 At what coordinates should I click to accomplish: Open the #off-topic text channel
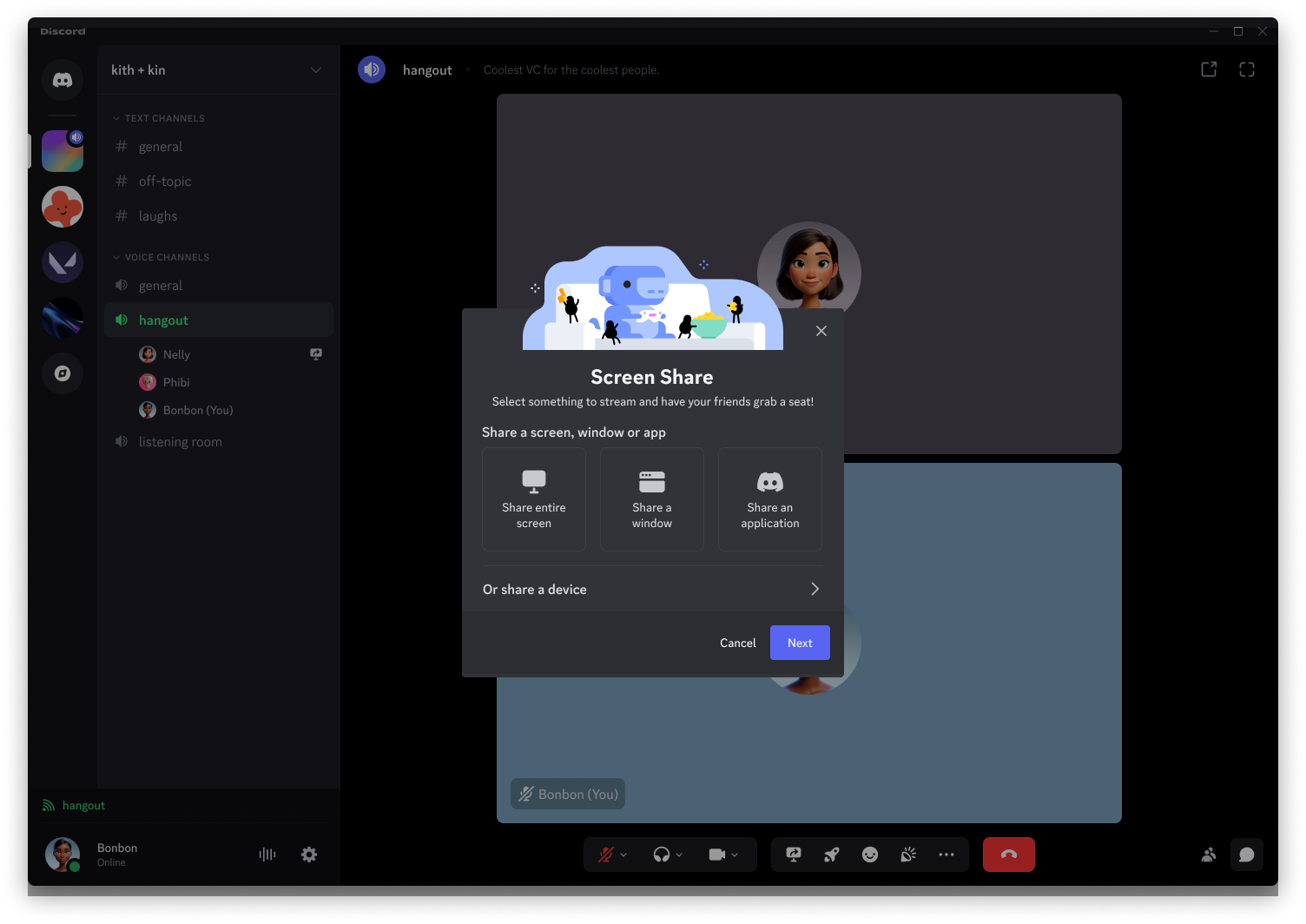[219, 181]
